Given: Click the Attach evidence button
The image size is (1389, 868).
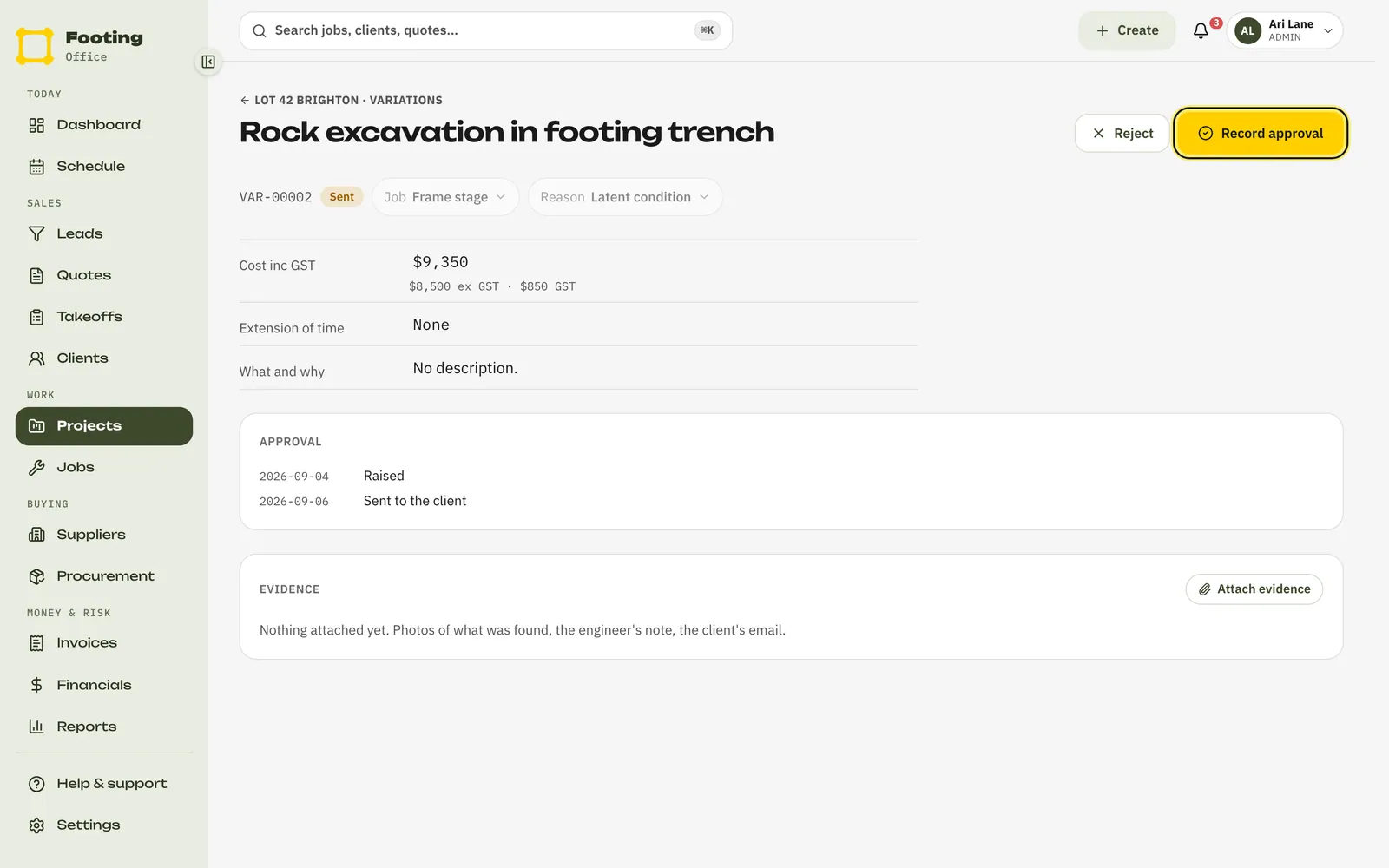Looking at the screenshot, I should (x=1254, y=589).
